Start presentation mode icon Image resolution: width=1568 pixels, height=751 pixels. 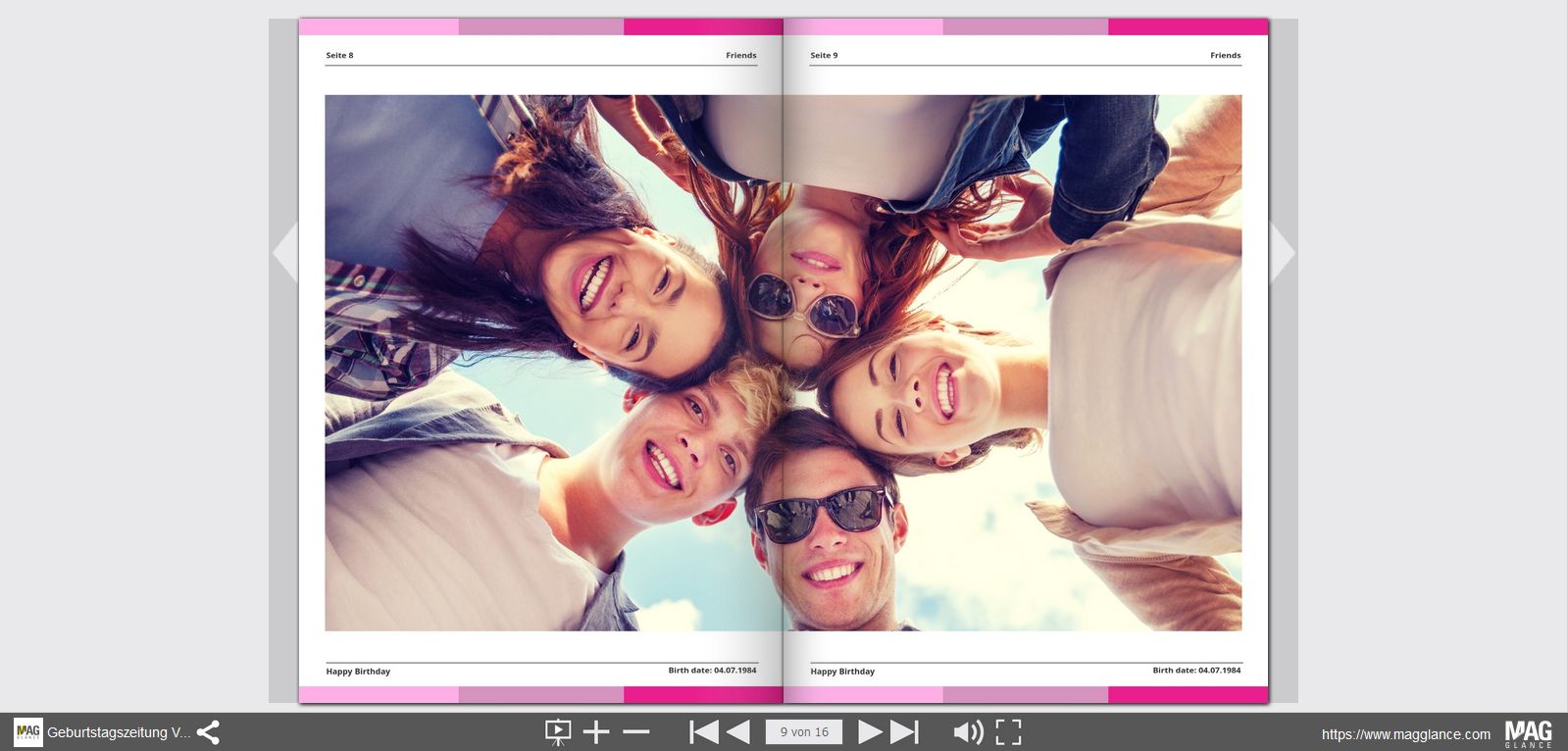pos(557,732)
